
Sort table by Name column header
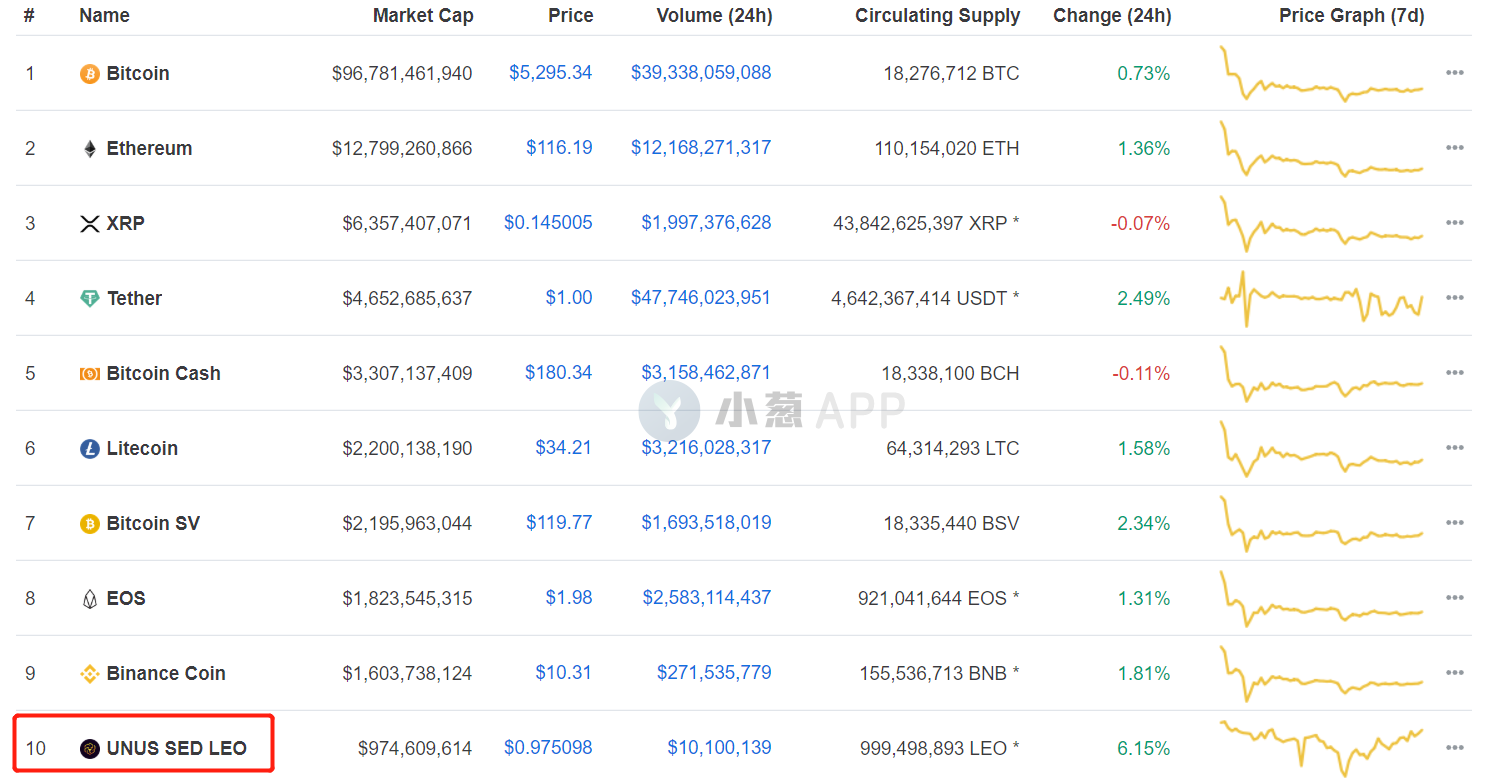click(104, 16)
